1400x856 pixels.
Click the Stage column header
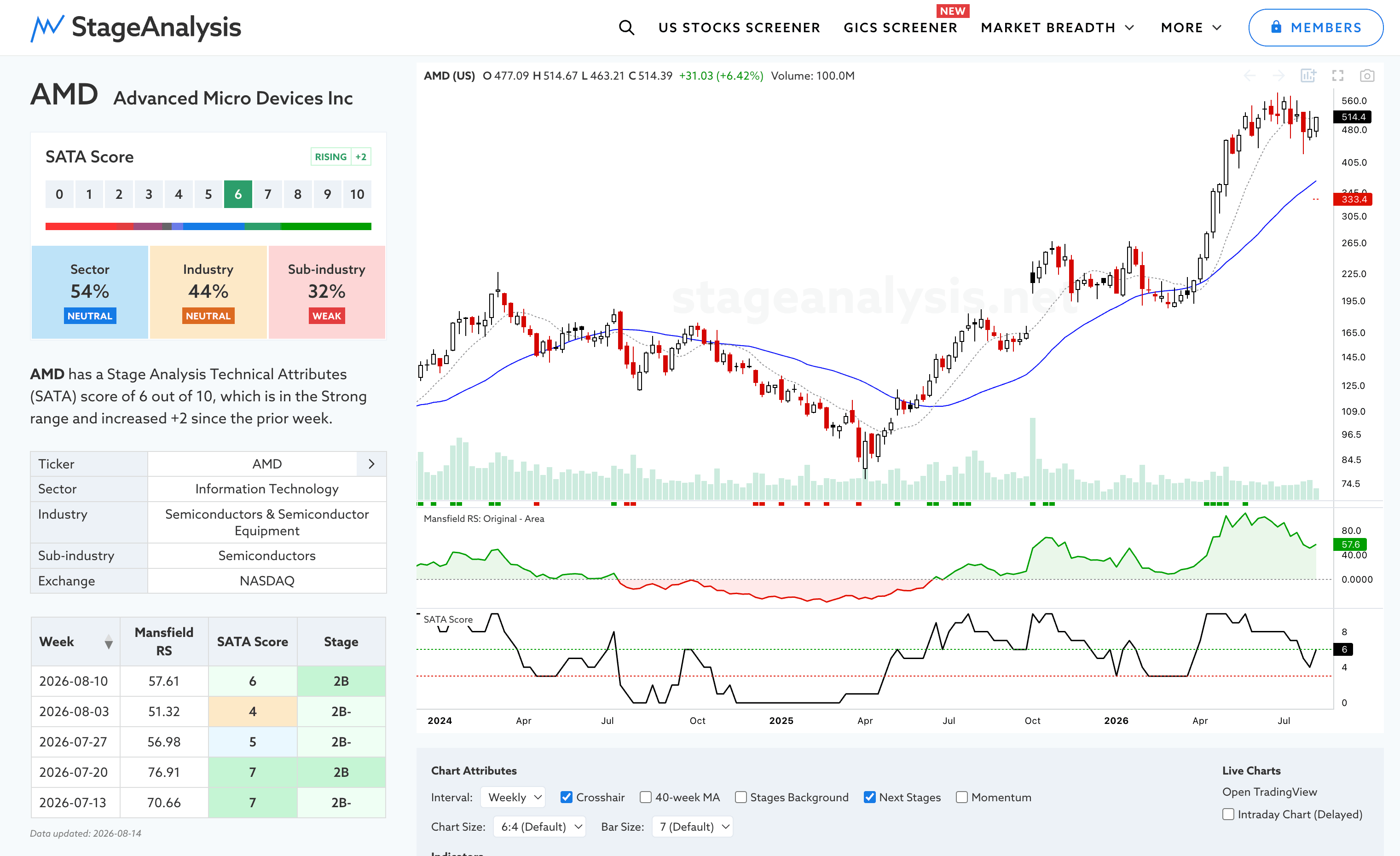click(x=341, y=641)
